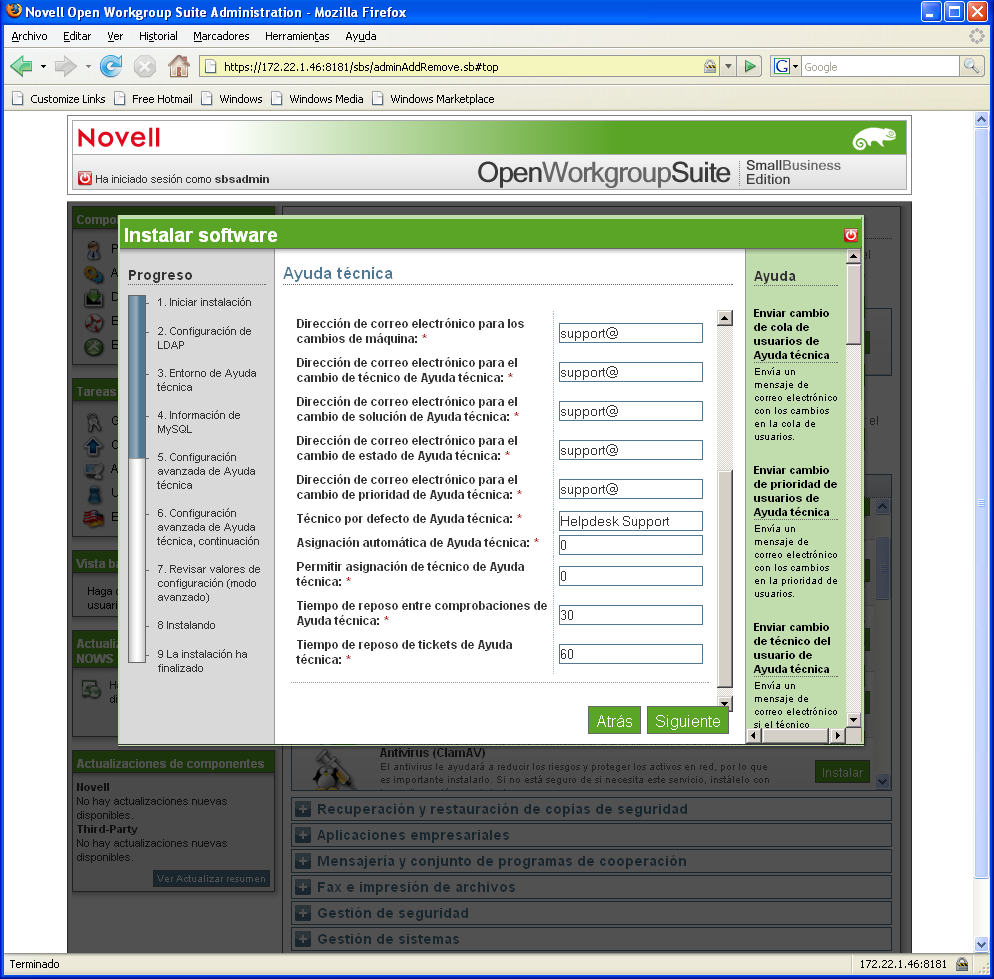994x979 pixels.
Task: Go back with the Firefox back arrow
Action: click(x=22, y=66)
